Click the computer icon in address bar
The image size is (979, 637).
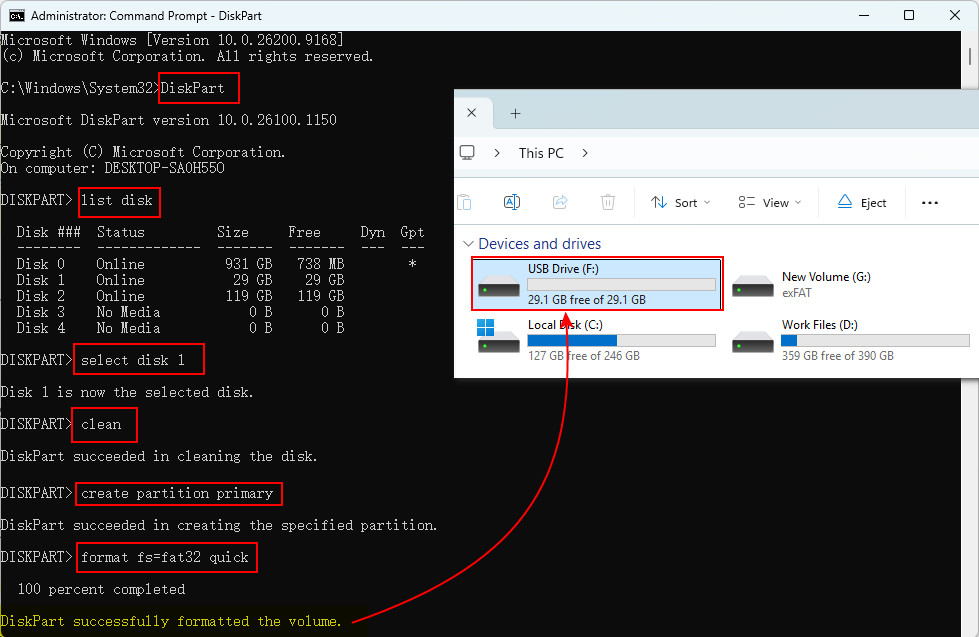[467, 153]
